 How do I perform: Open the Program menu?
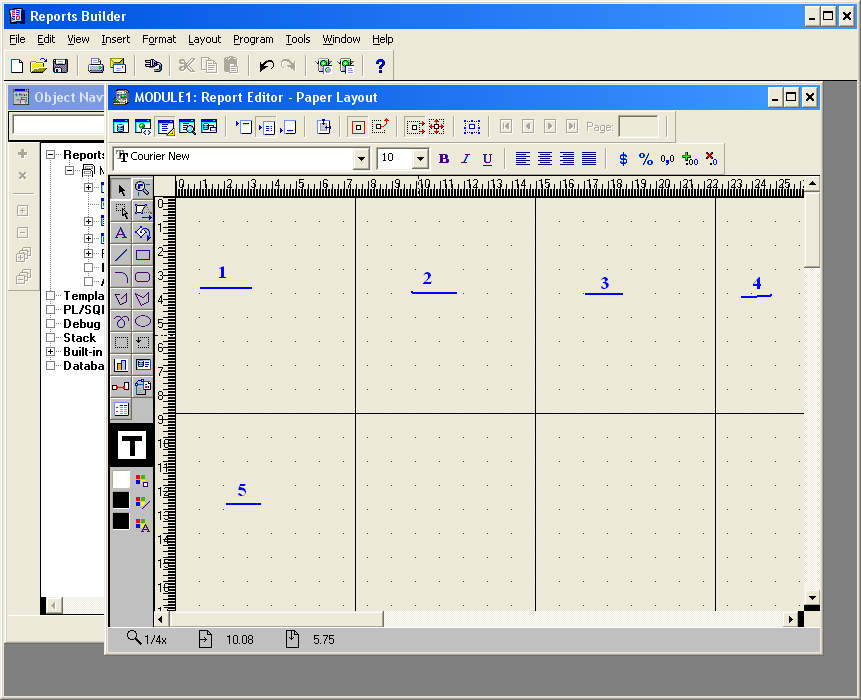point(253,39)
